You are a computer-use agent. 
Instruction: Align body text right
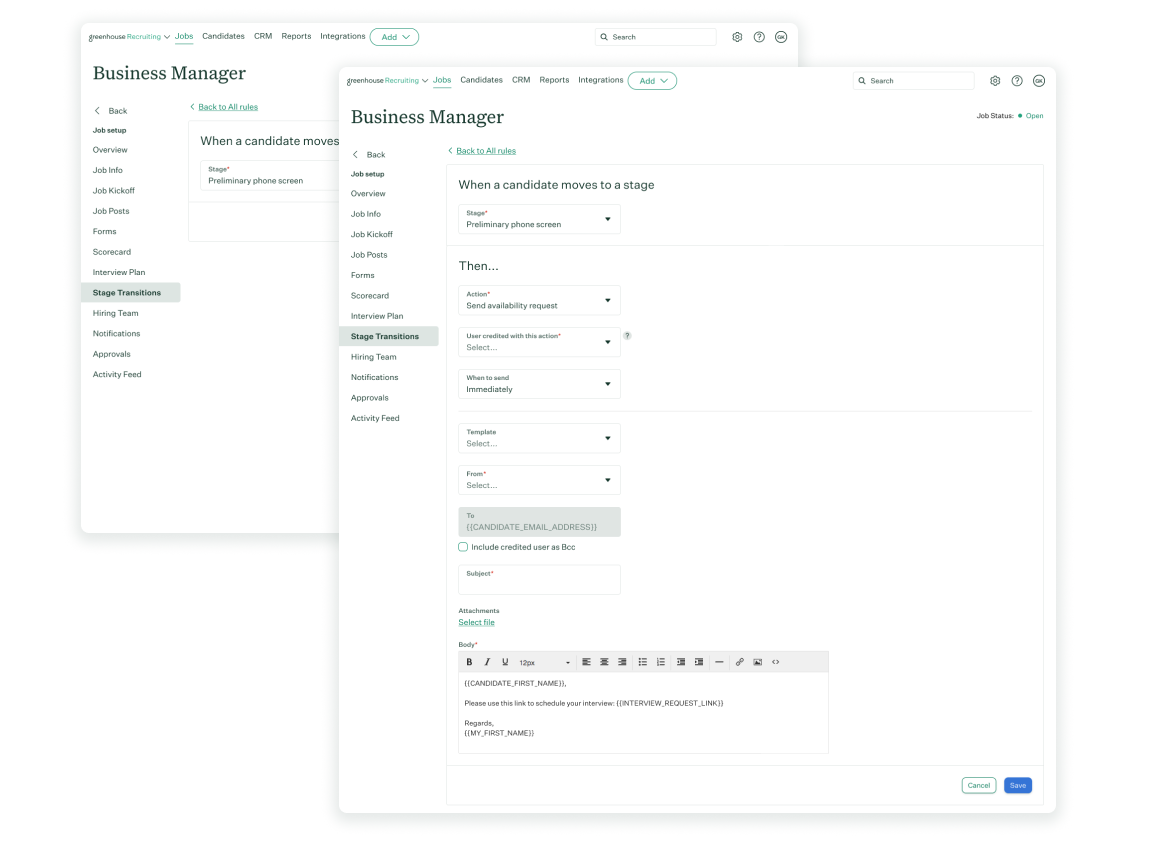(x=622, y=662)
